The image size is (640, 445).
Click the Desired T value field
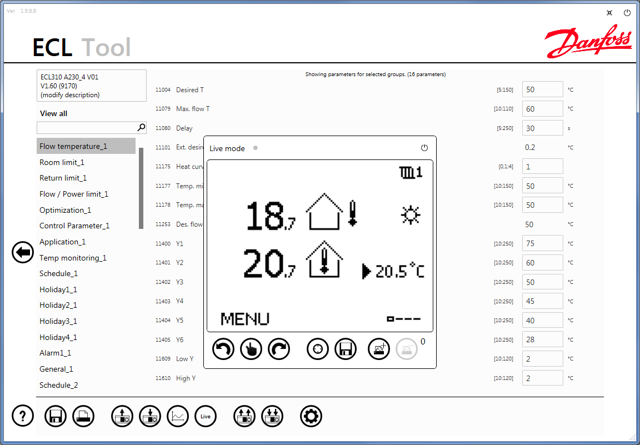(x=542, y=90)
